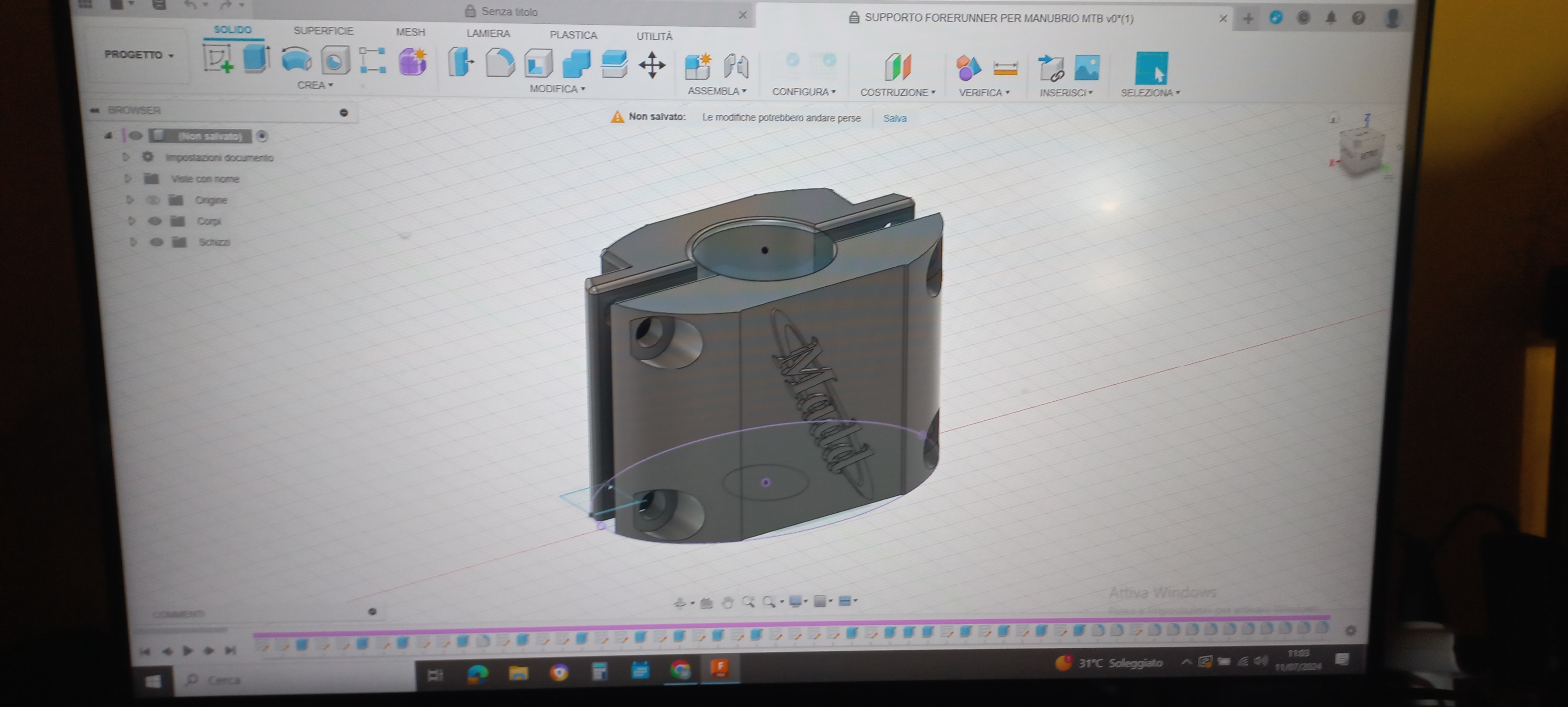This screenshot has width=1568, height=707.
Task: Click the Measure ruler icon
Action: (x=1005, y=68)
